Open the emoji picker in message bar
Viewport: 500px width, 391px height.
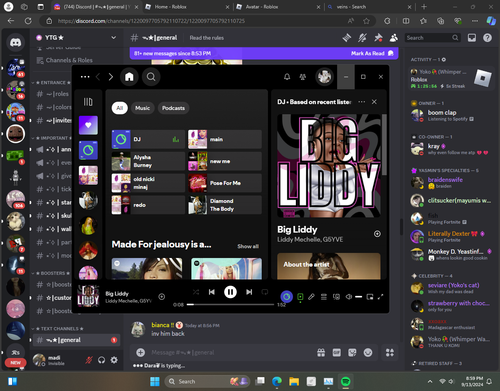(x=368, y=352)
